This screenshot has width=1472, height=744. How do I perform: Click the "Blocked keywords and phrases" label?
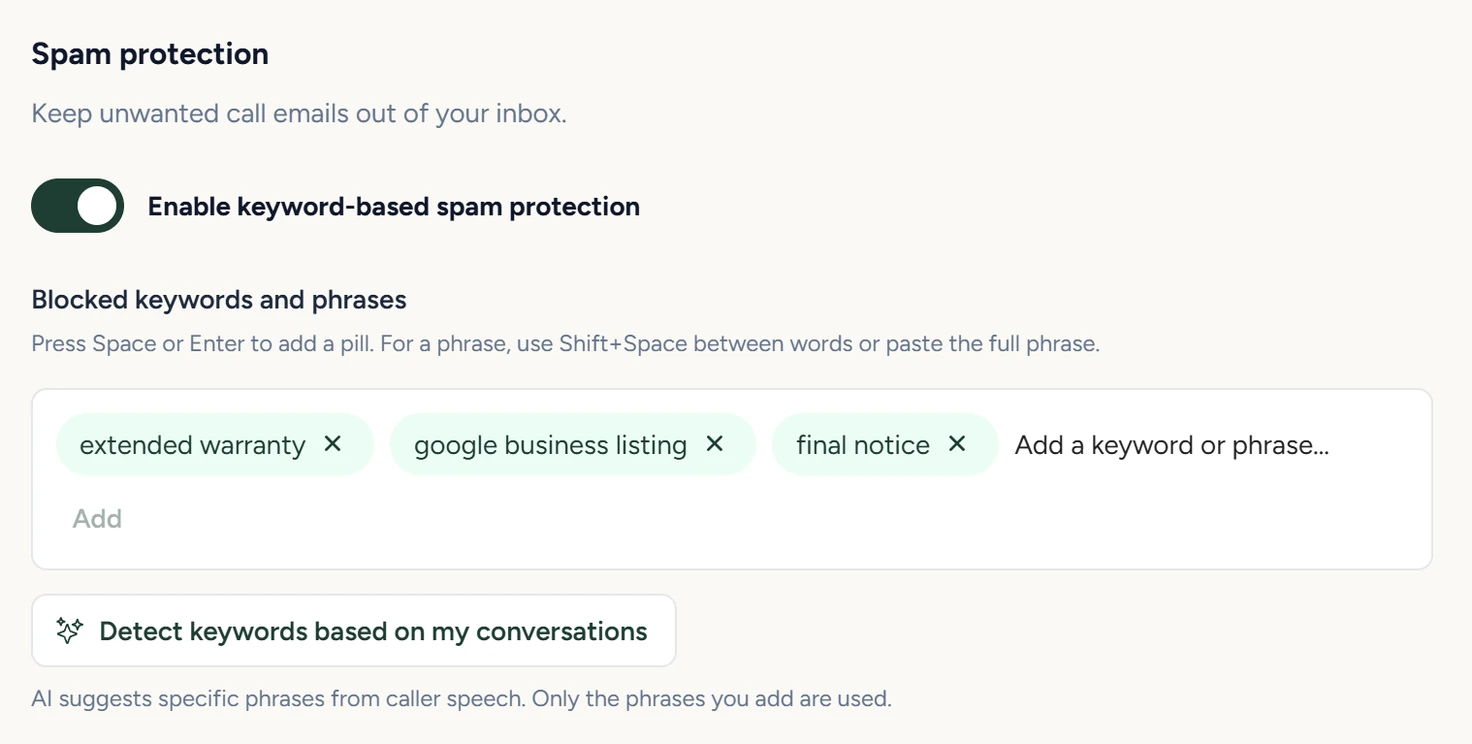[219, 300]
